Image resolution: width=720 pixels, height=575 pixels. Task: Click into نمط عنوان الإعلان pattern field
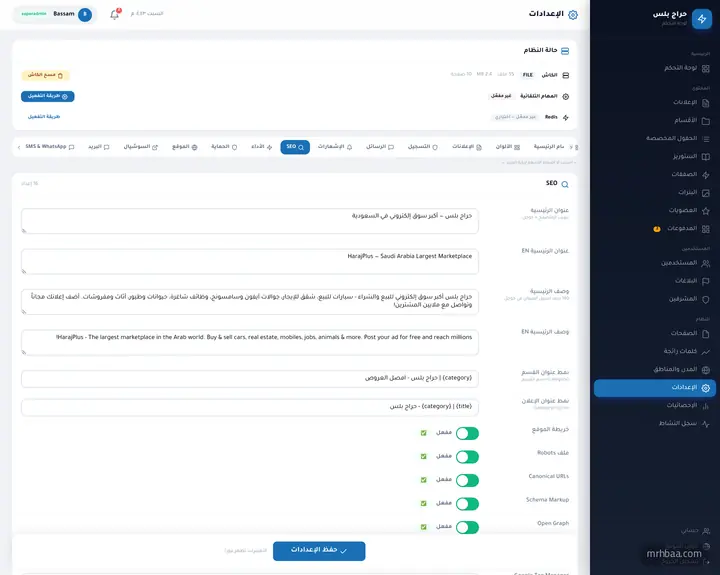[x=250, y=407]
